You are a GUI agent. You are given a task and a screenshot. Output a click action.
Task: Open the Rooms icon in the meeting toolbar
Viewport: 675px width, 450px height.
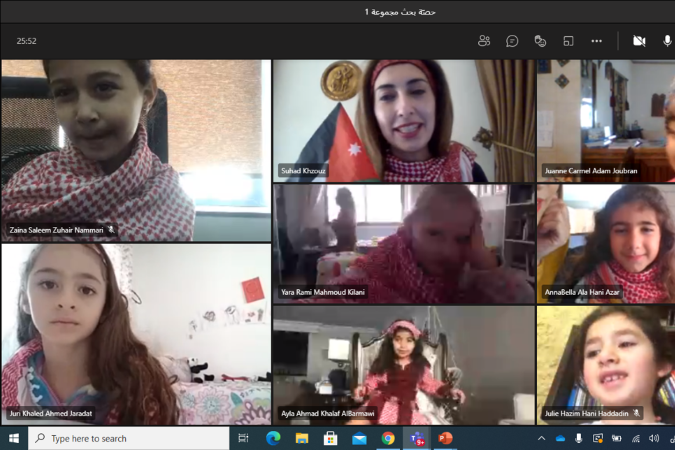click(x=568, y=41)
